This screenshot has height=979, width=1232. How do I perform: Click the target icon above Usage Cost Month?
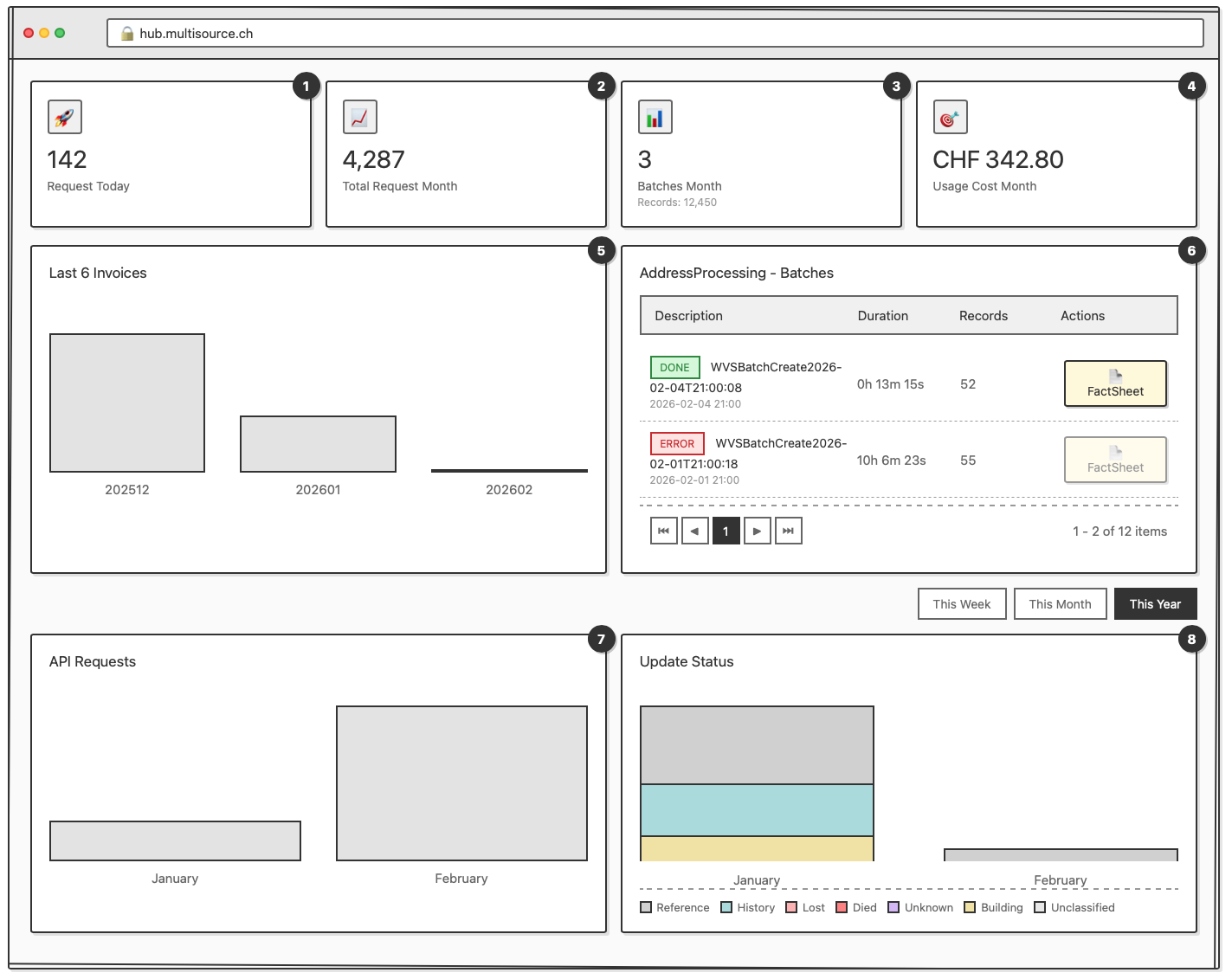(950, 117)
